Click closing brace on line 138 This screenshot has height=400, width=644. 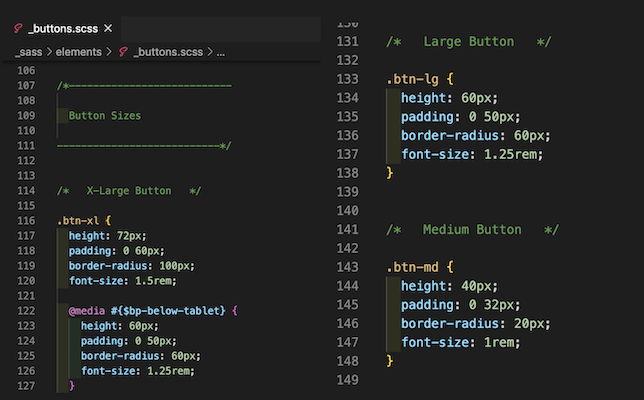pos(390,173)
